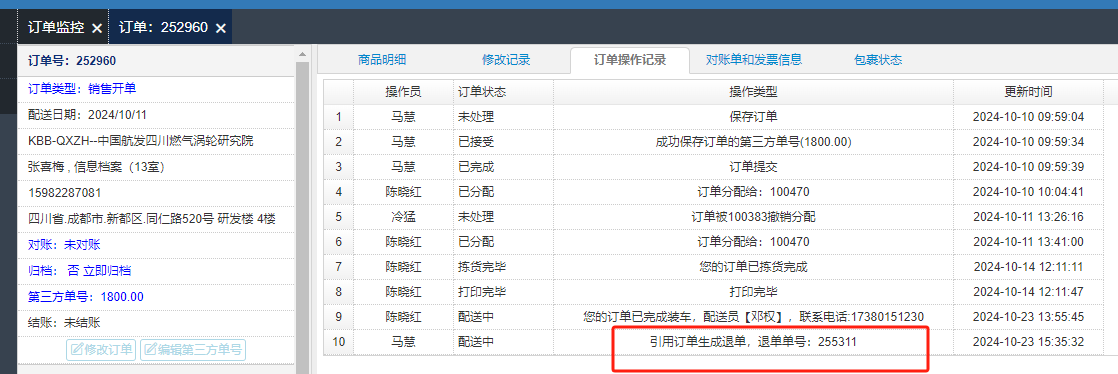
Task: Close the 订单: 252960 tab
Action: [x=221, y=28]
